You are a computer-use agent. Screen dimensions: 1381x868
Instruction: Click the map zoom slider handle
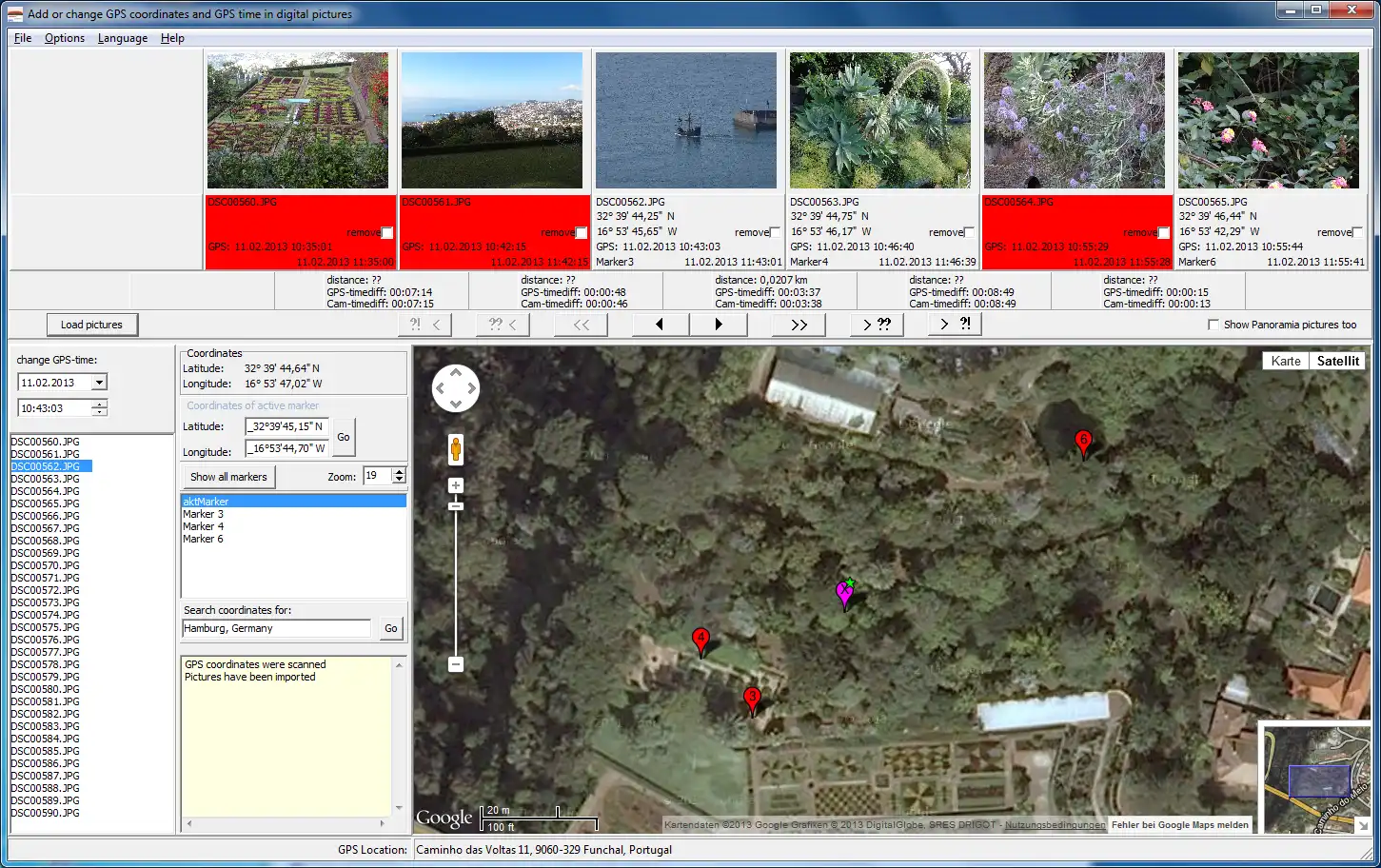456,506
